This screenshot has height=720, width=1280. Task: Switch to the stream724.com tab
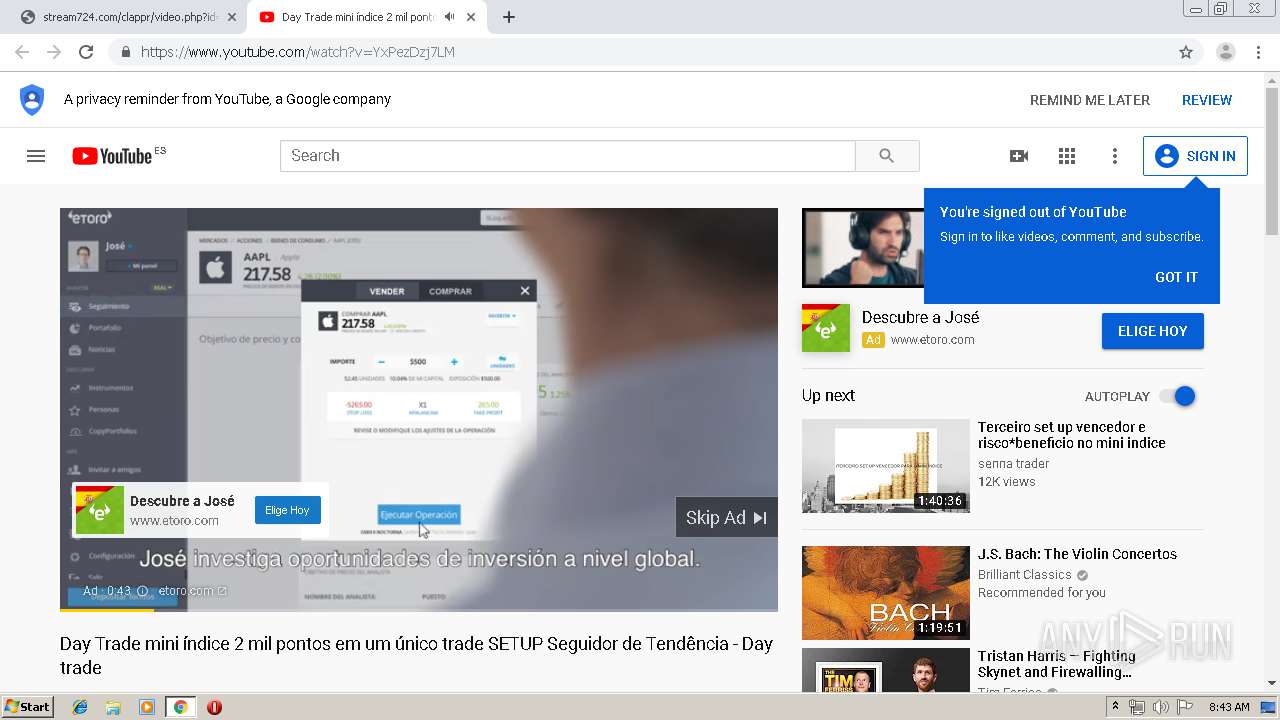pyautogui.click(x=131, y=17)
